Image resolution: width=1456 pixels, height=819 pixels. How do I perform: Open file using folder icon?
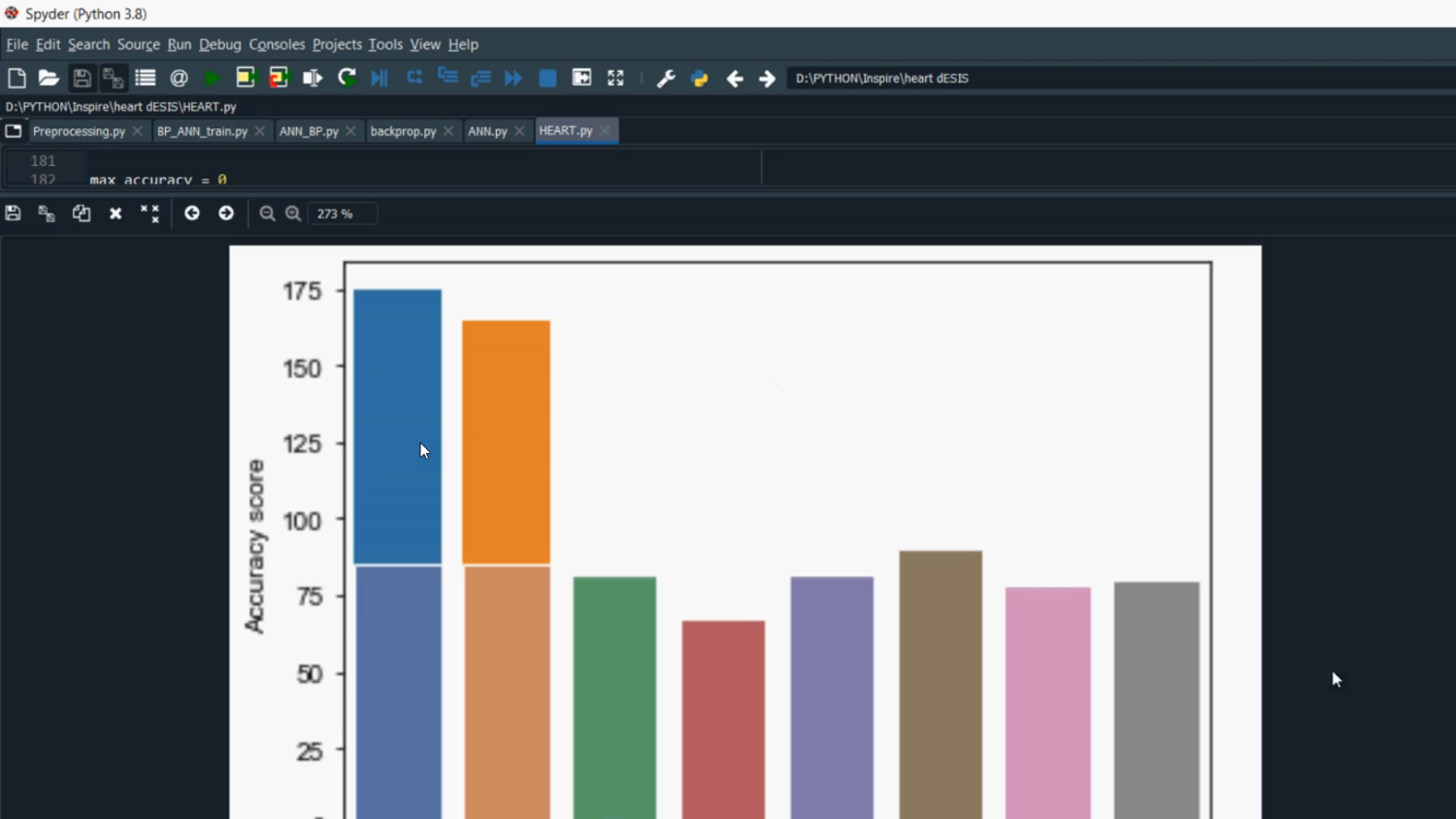(x=49, y=79)
